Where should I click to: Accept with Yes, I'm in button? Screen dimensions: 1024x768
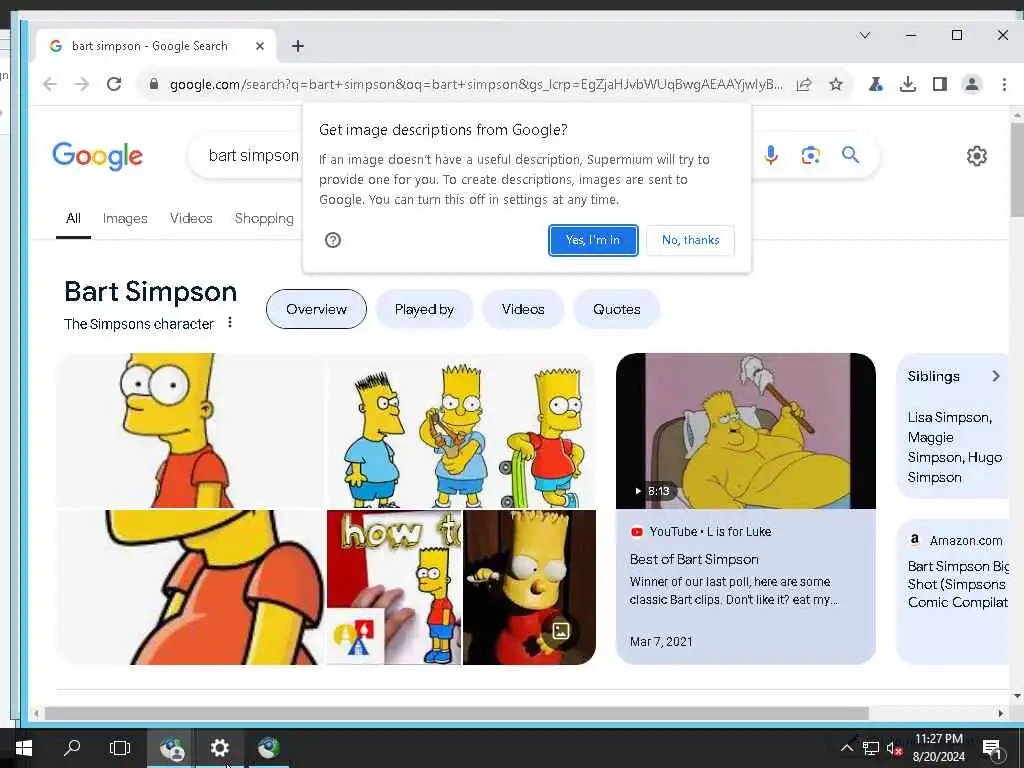pyautogui.click(x=593, y=240)
